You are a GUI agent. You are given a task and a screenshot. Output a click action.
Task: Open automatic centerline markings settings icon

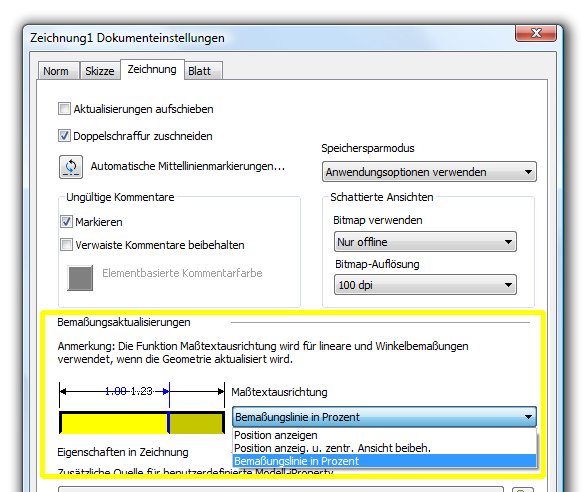[71, 167]
